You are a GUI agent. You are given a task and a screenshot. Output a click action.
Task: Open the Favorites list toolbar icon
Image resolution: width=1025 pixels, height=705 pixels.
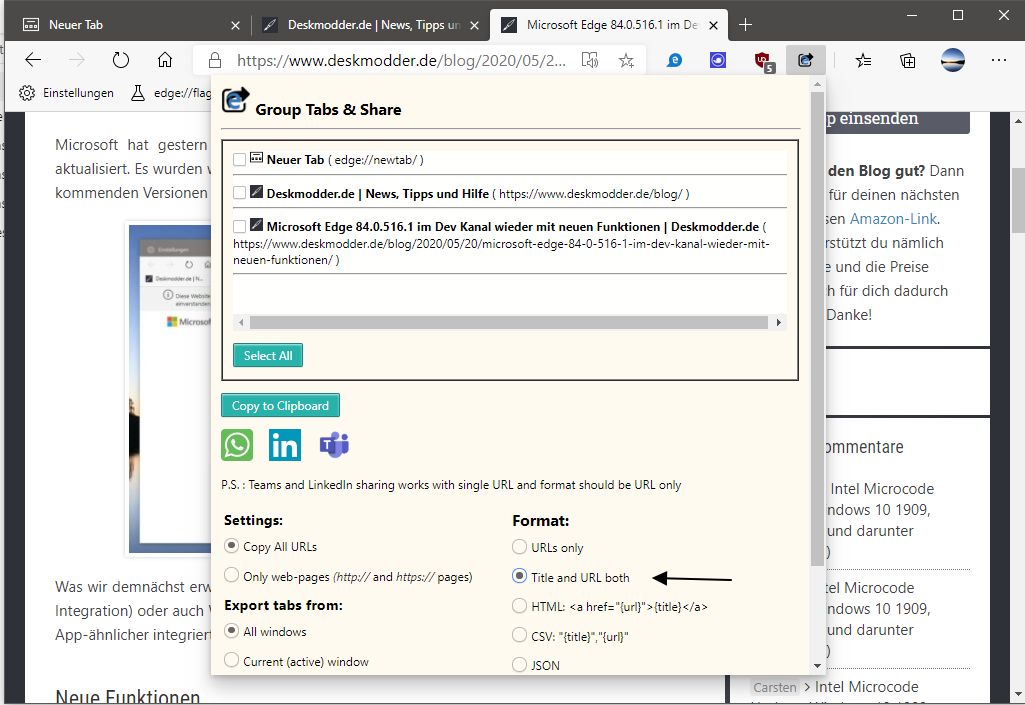tap(864, 61)
